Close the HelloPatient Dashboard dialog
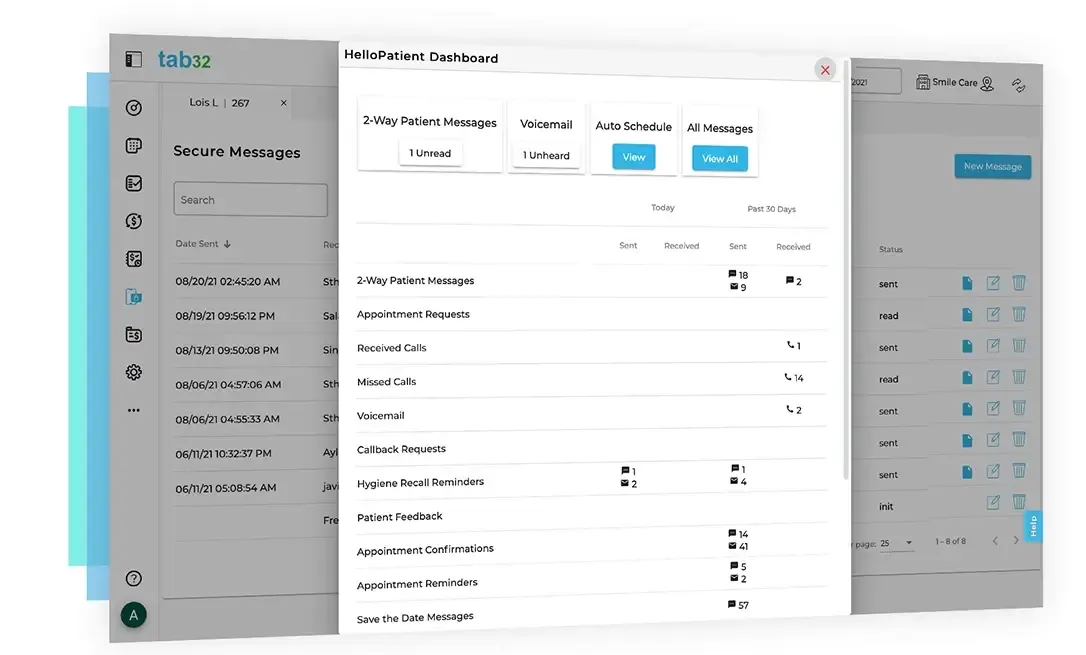Viewport: 1086px width, 655px height. click(x=825, y=70)
